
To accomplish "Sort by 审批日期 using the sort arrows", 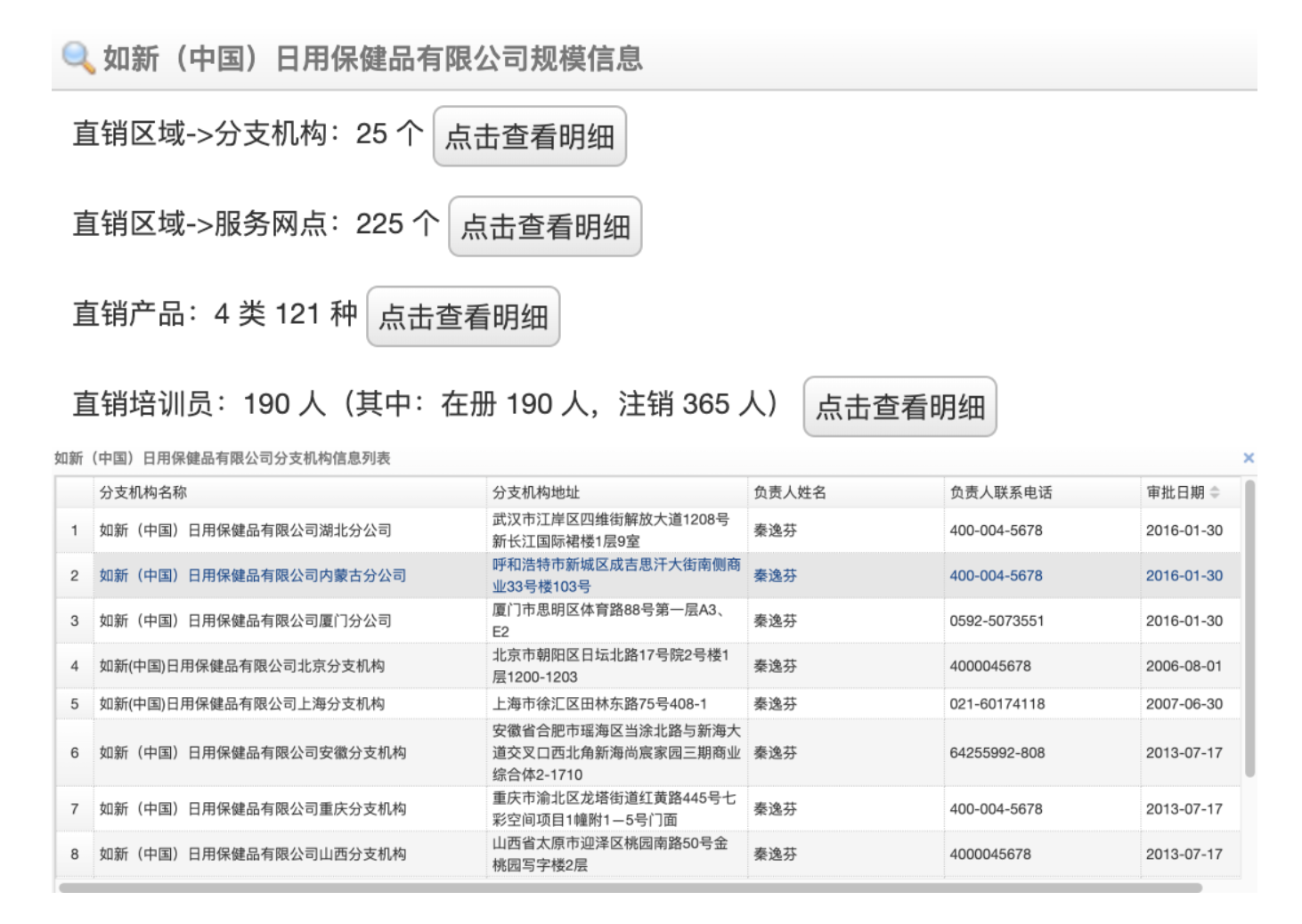I will [x=1215, y=492].
